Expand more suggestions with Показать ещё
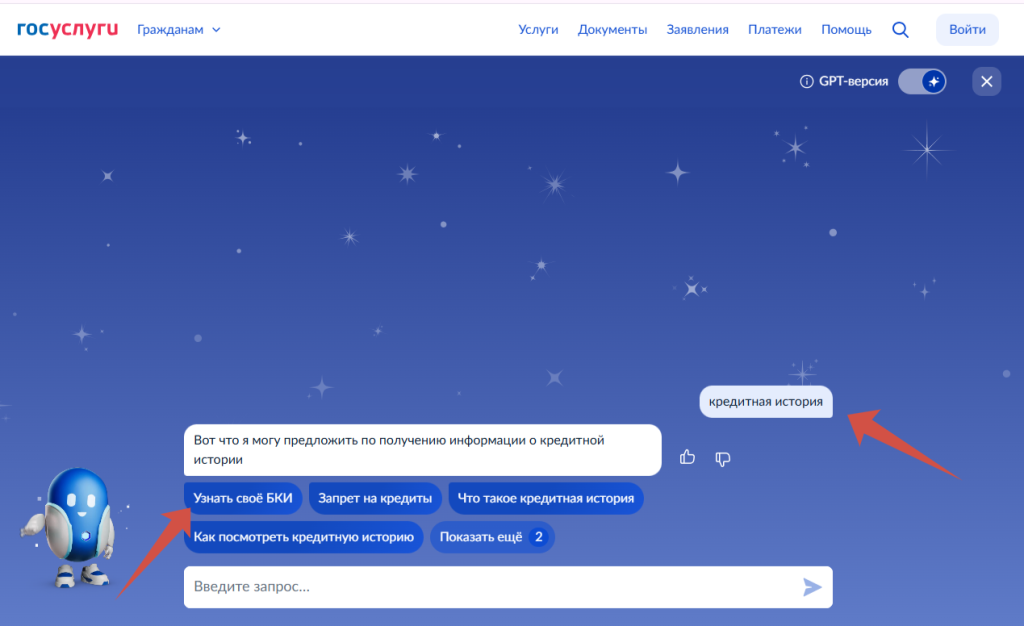 pyautogui.click(x=491, y=537)
